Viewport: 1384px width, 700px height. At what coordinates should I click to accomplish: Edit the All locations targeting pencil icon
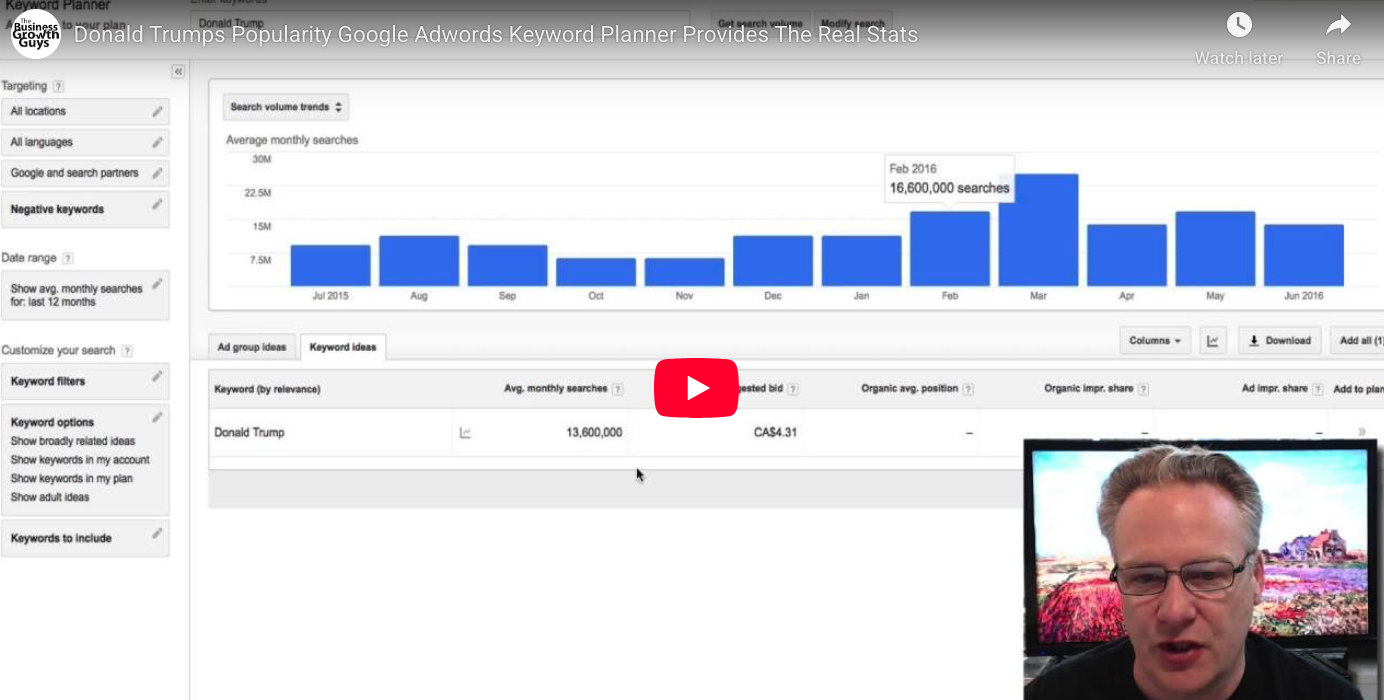(157, 111)
